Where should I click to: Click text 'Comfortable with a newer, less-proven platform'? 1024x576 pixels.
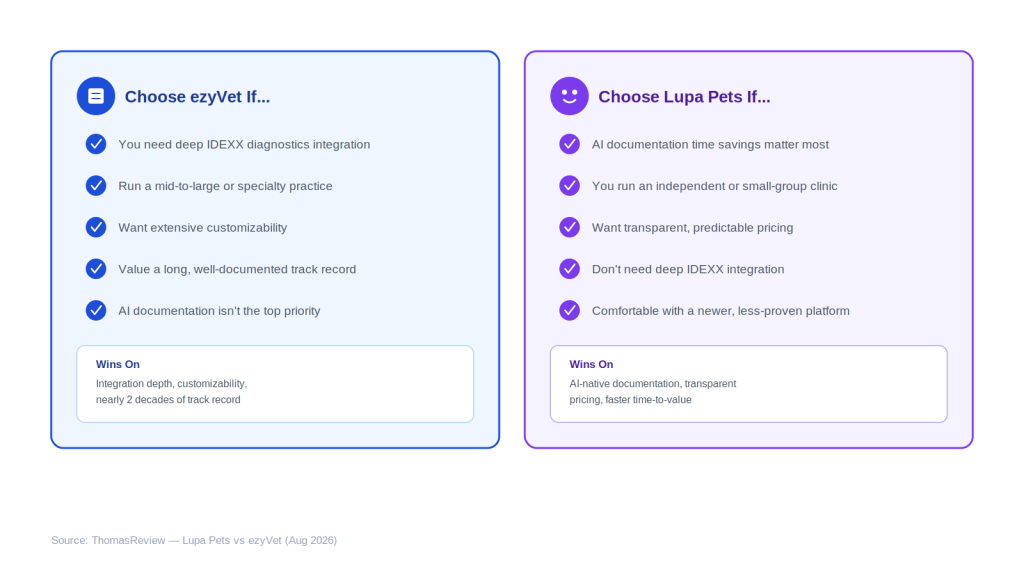(x=720, y=311)
